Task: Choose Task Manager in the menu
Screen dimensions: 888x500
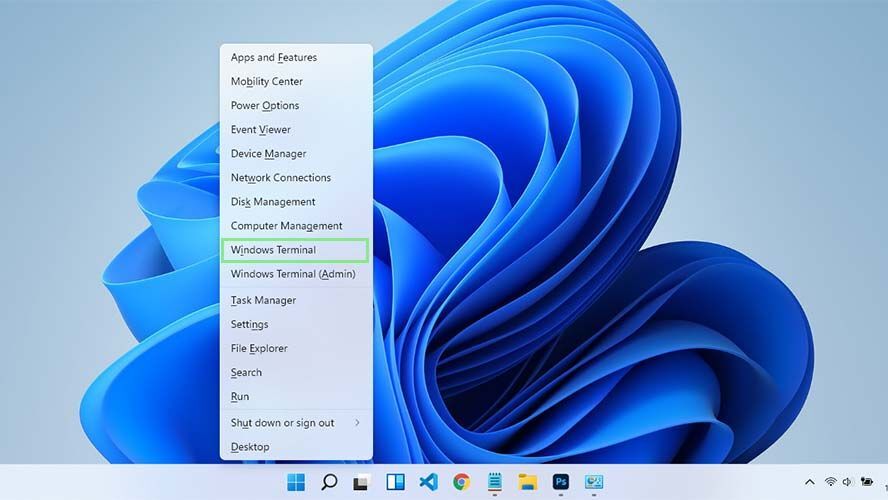Action: [x=263, y=300]
